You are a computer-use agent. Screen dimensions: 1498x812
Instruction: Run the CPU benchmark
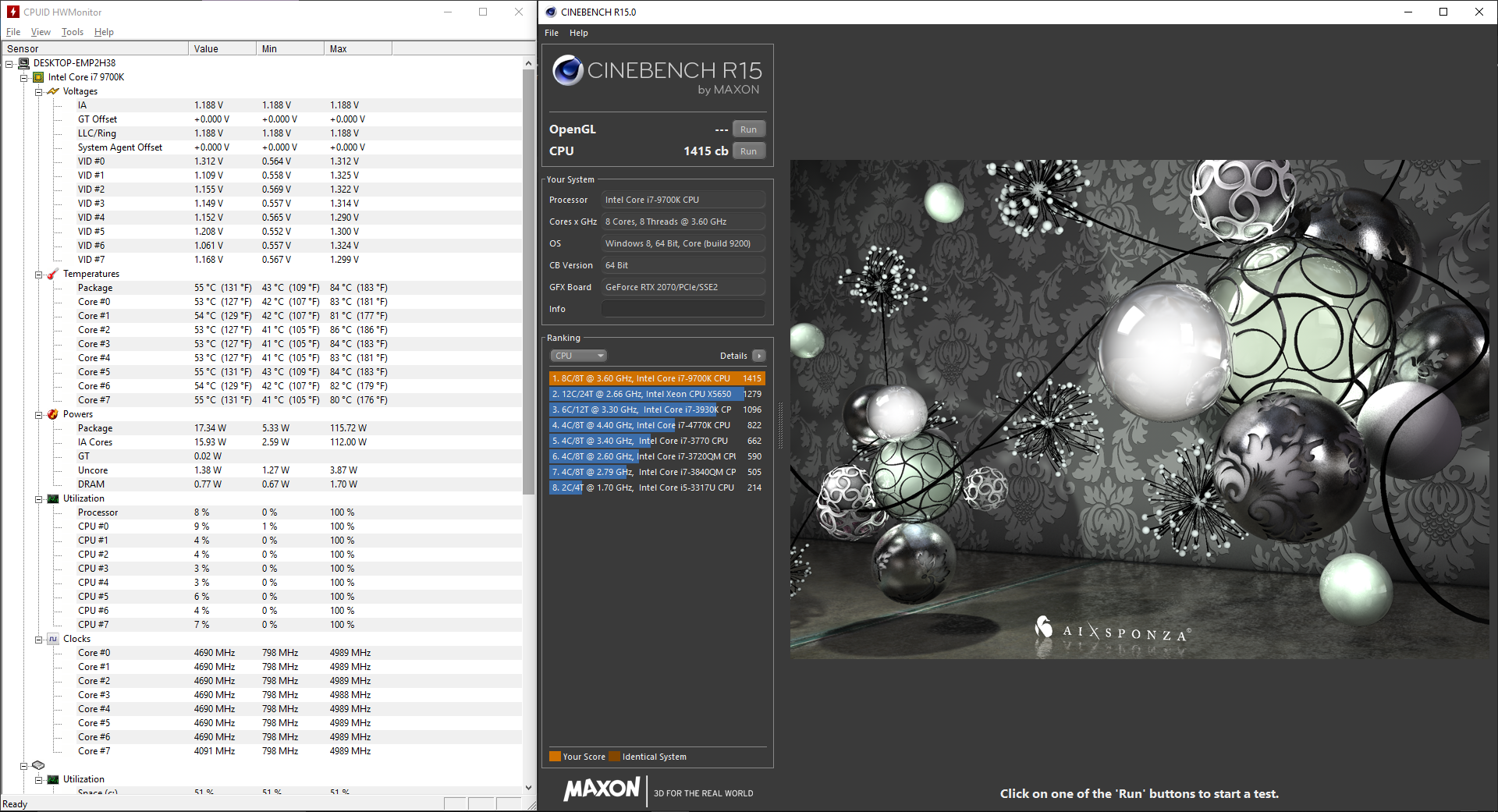click(748, 151)
